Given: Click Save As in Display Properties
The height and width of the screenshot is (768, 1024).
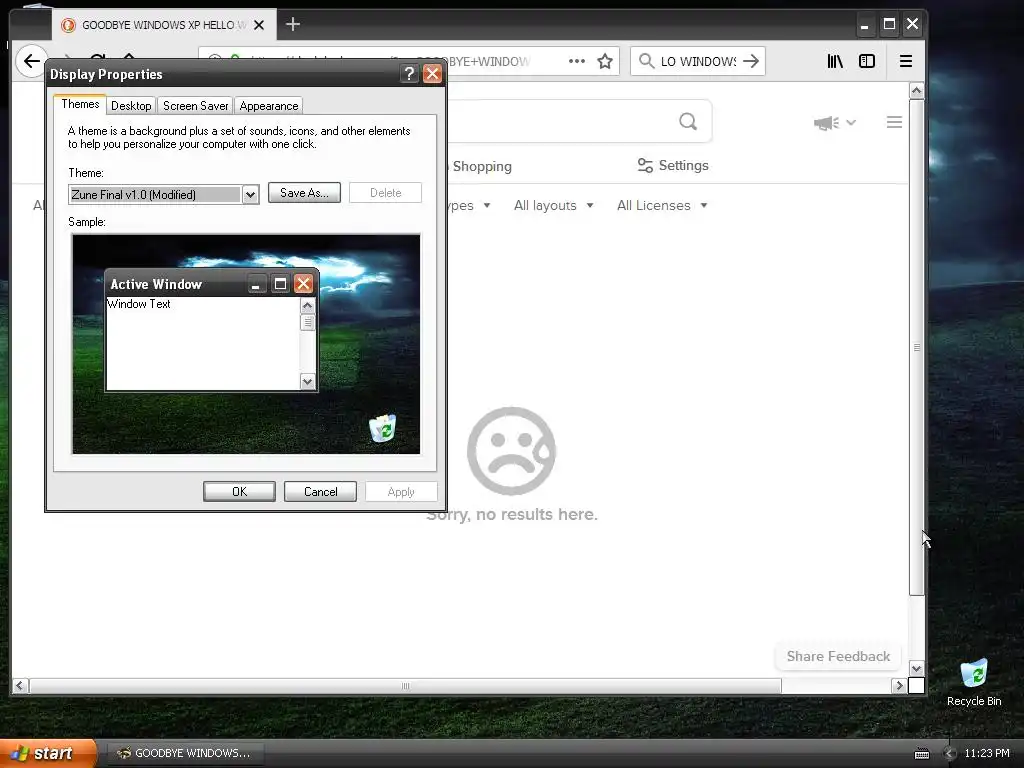Looking at the screenshot, I should pos(304,193).
